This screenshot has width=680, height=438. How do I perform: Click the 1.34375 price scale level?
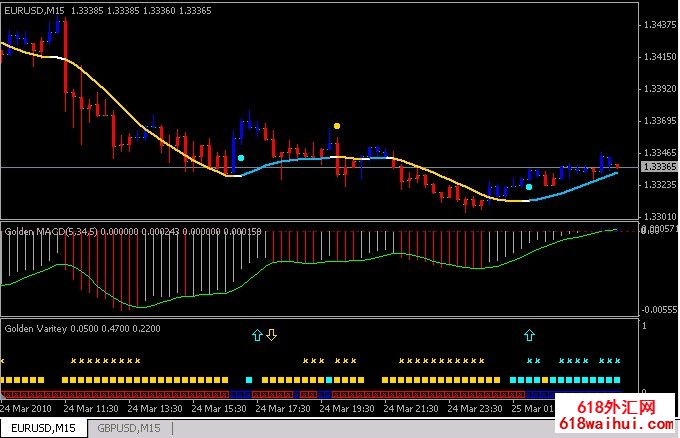(x=657, y=24)
